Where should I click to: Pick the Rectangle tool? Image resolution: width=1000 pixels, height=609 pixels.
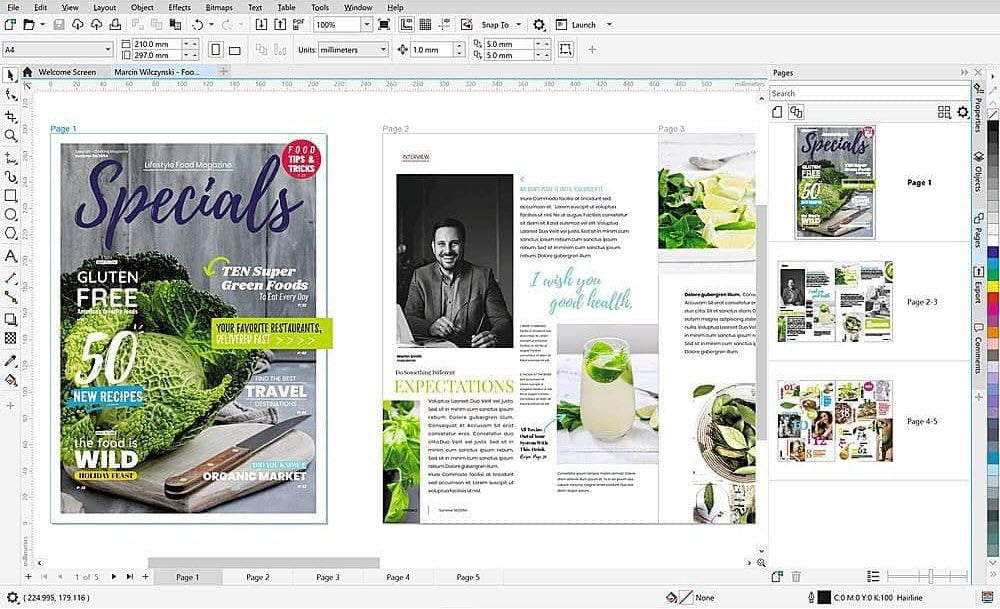(x=11, y=195)
